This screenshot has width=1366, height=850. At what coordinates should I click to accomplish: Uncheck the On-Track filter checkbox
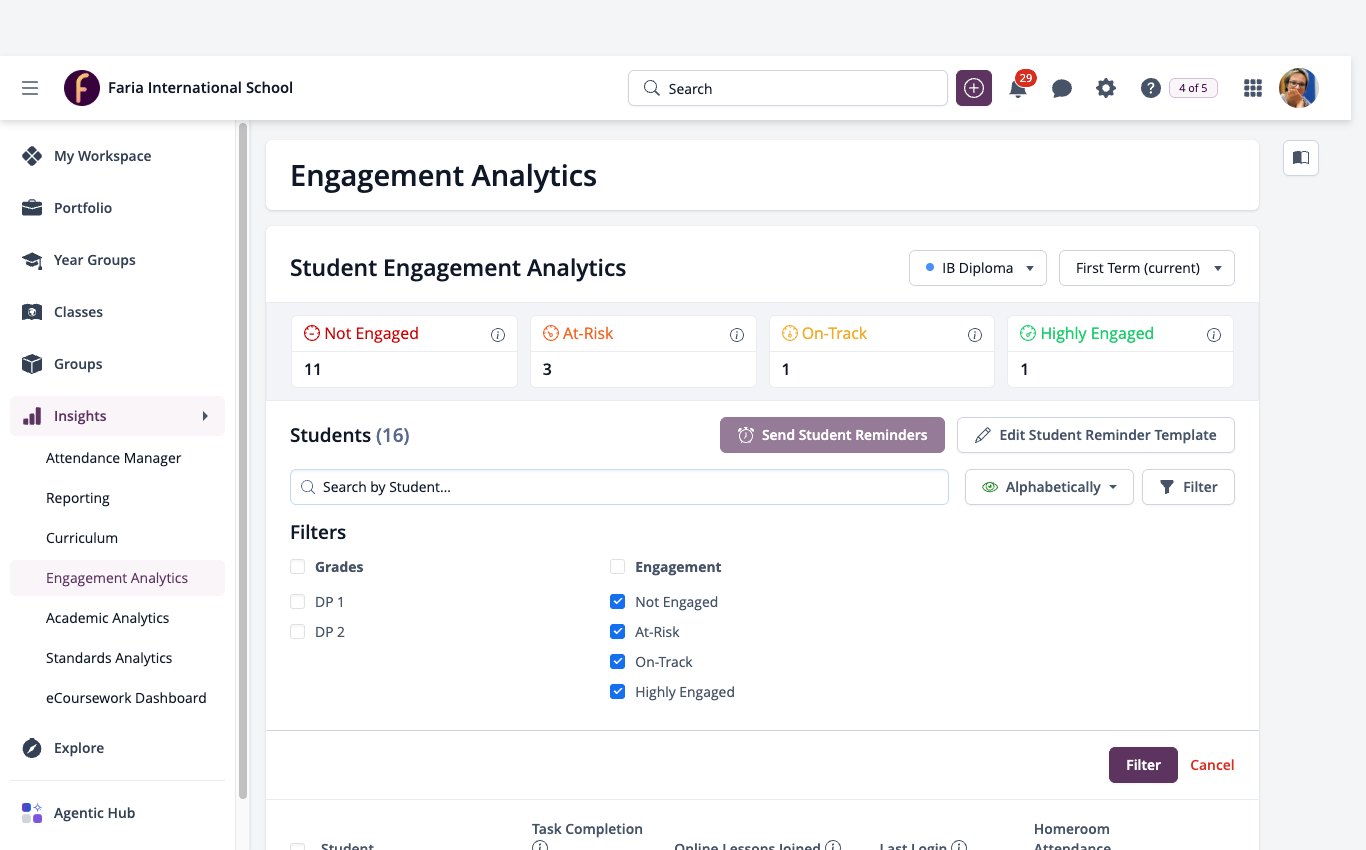(617, 662)
